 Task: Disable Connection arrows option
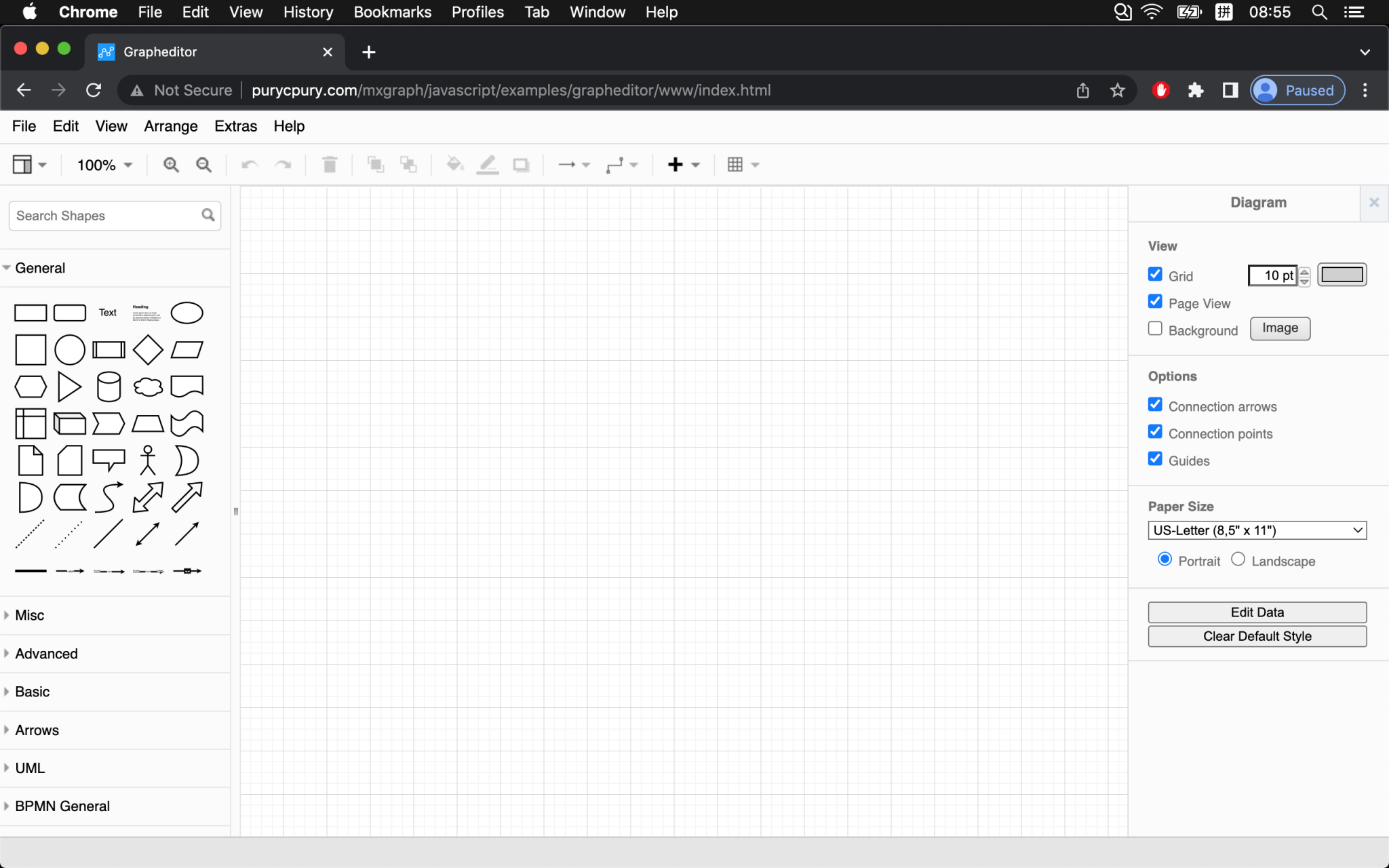1156,404
